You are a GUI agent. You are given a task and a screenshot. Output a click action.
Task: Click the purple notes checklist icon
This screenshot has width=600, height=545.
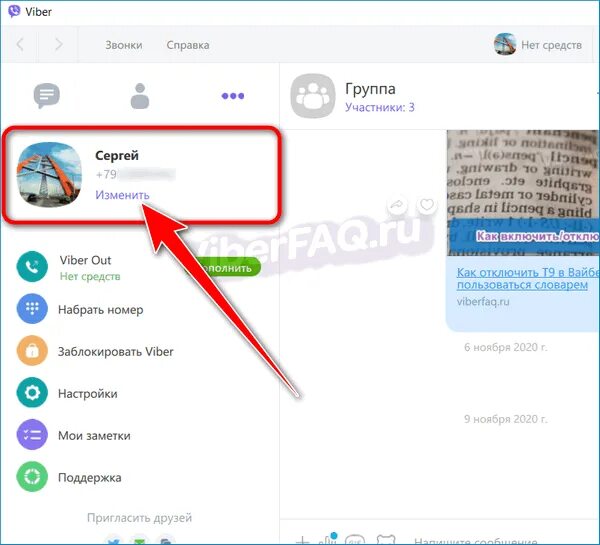(32, 435)
